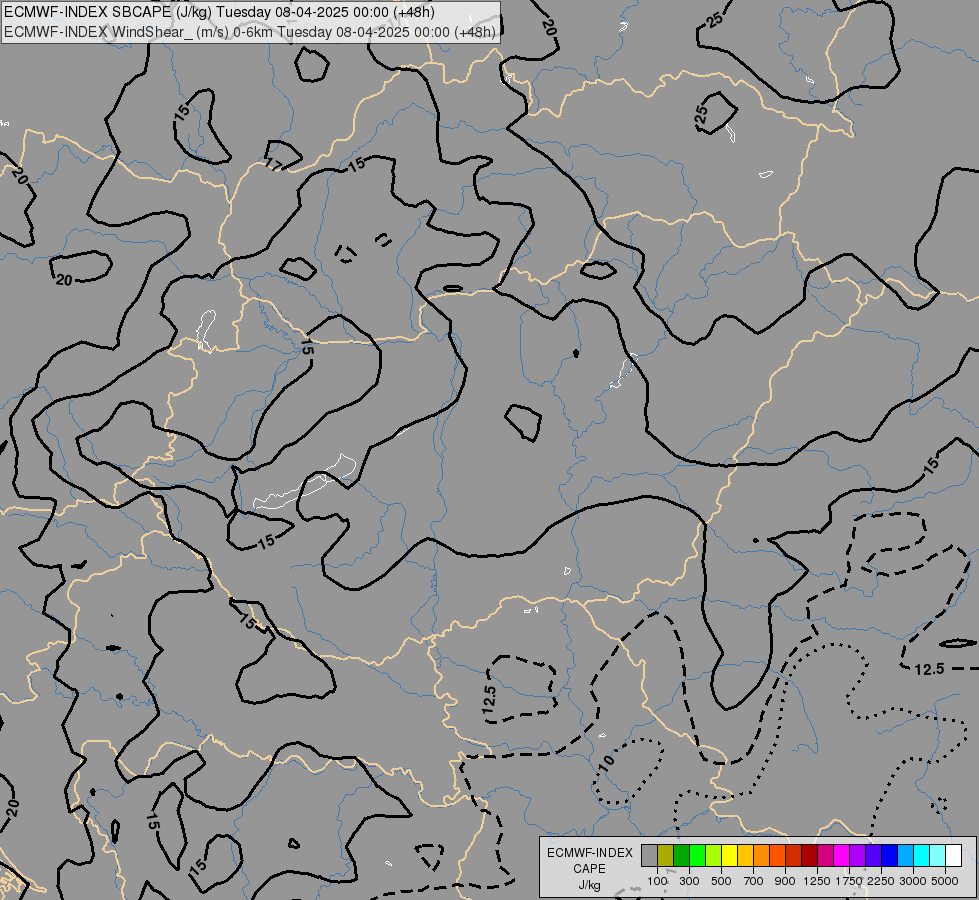Click the 5000 value under the legend

tap(945, 881)
